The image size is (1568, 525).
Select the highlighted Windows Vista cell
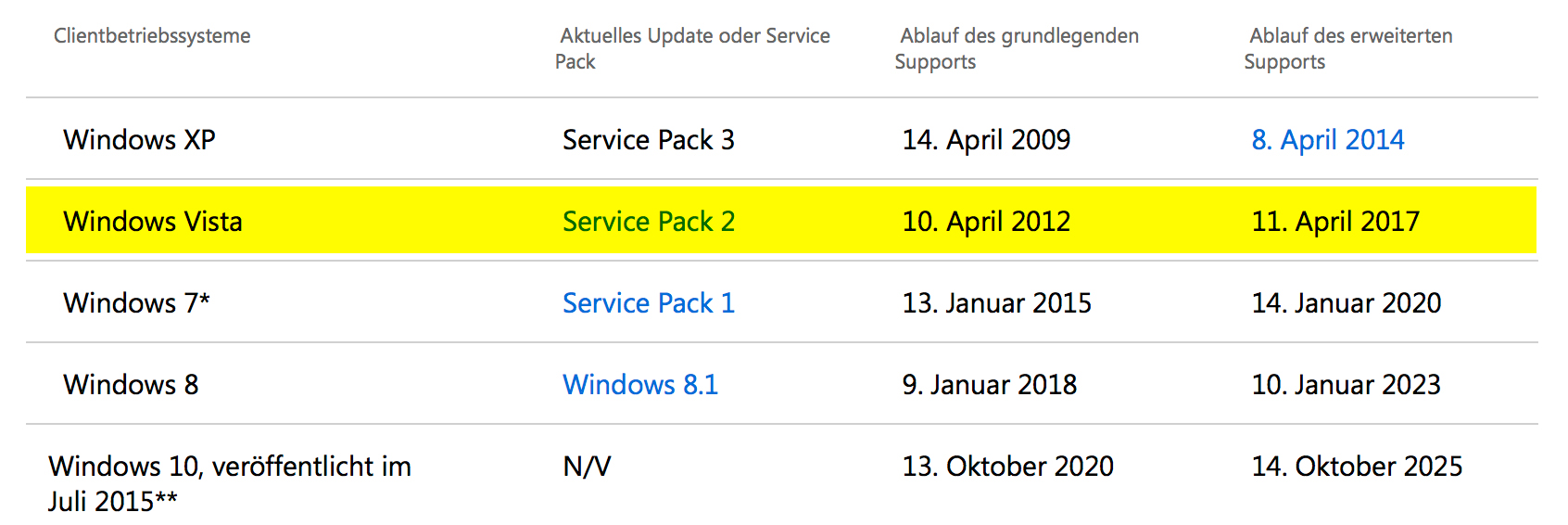point(153,222)
